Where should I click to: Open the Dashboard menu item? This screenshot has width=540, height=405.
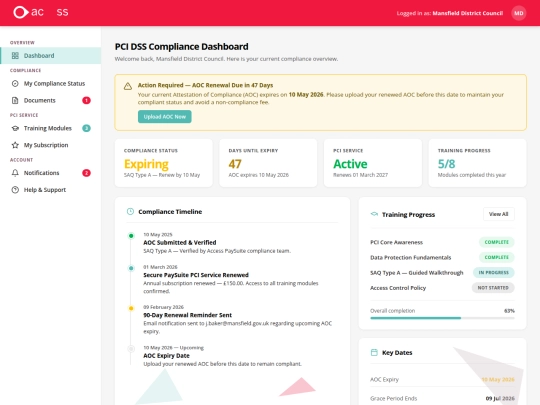tap(51, 55)
